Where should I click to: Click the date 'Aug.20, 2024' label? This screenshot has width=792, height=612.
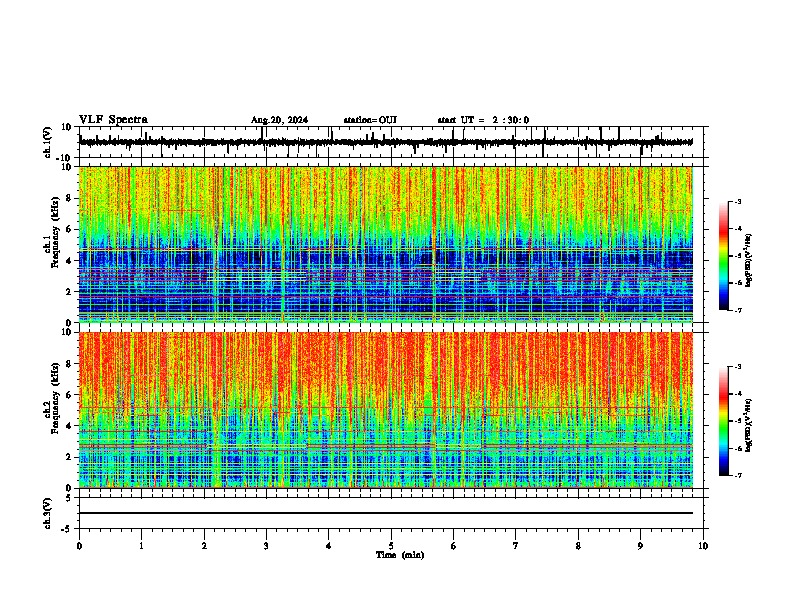(279, 120)
